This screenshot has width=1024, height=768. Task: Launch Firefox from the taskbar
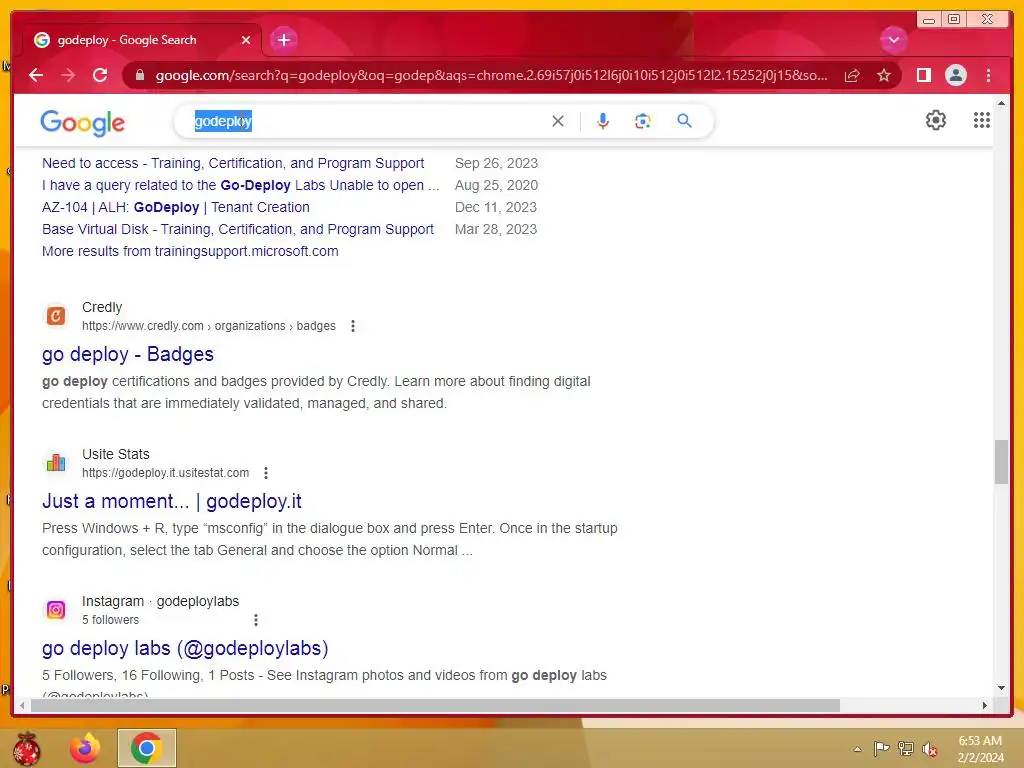point(85,748)
